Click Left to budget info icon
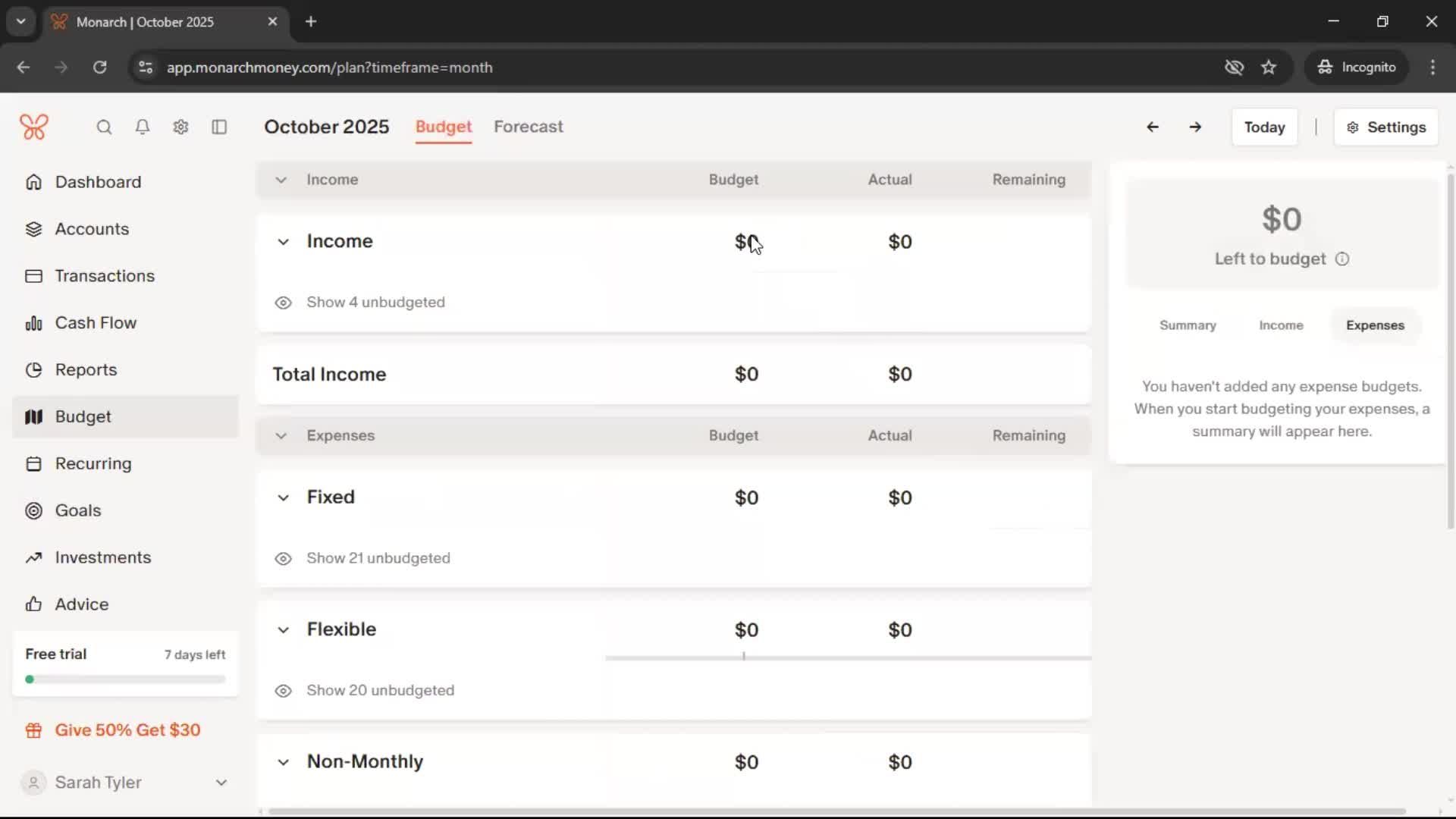The height and width of the screenshot is (819, 1456). click(x=1342, y=259)
